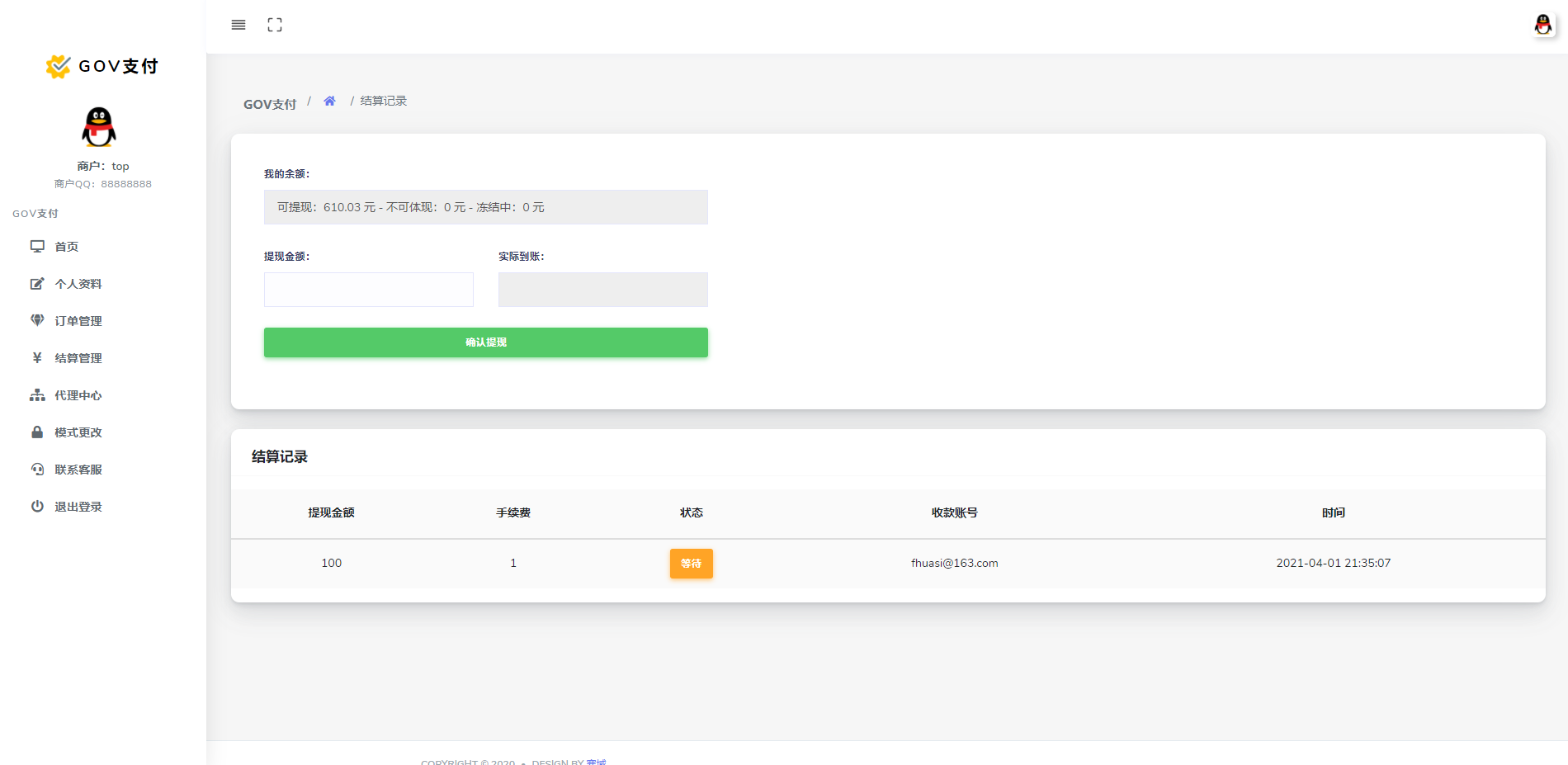
Task: Click the monitor icon beside 首页
Action: click(x=37, y=247)
